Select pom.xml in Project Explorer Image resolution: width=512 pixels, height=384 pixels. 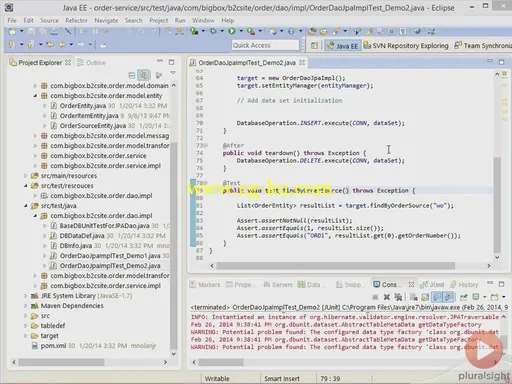click(53, 346)
